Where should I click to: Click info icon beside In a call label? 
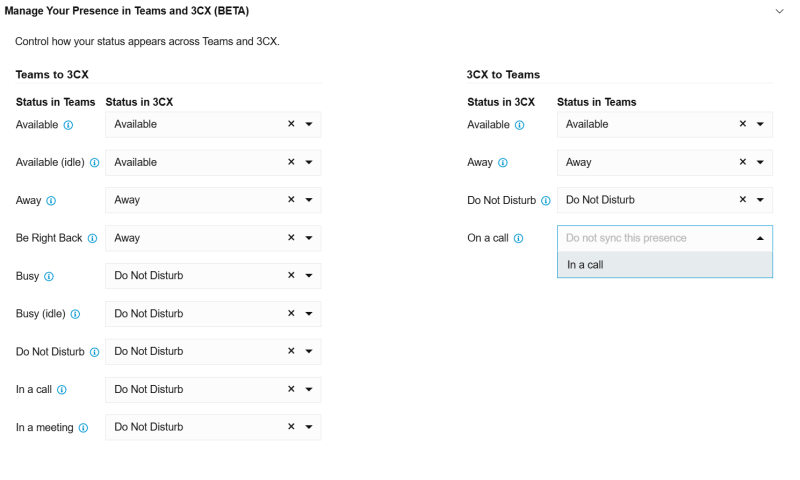tap(62, 390)
